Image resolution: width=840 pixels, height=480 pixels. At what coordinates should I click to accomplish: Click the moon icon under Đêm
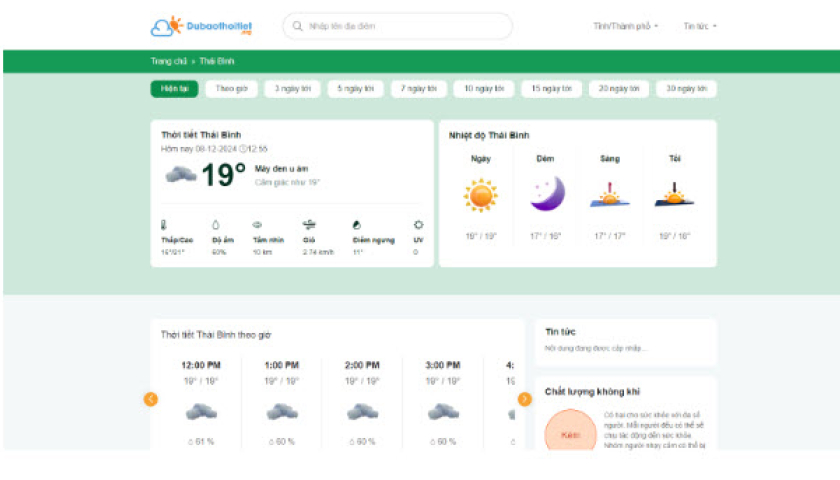pos(546,193)
